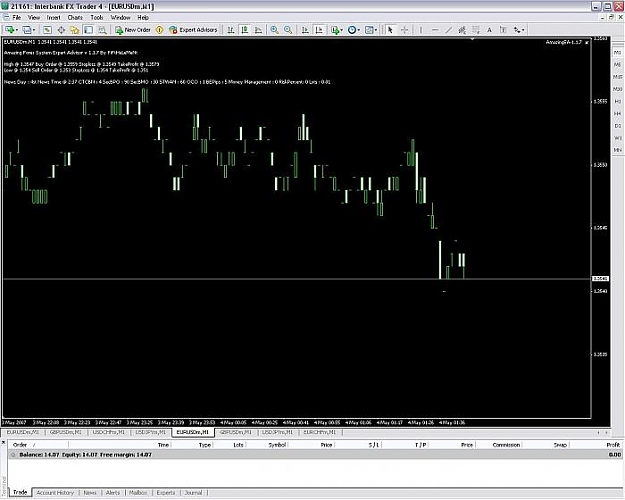Switch timeframe to MN

617,150
